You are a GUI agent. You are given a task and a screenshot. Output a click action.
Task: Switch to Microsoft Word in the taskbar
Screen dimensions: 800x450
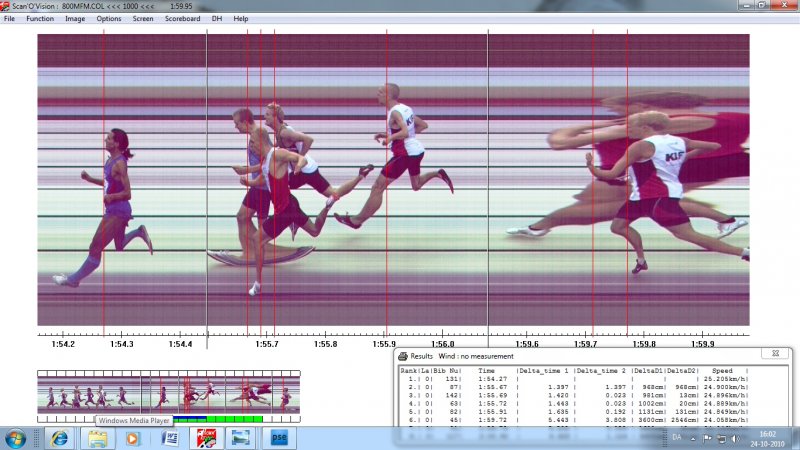[x=169, y=438]
